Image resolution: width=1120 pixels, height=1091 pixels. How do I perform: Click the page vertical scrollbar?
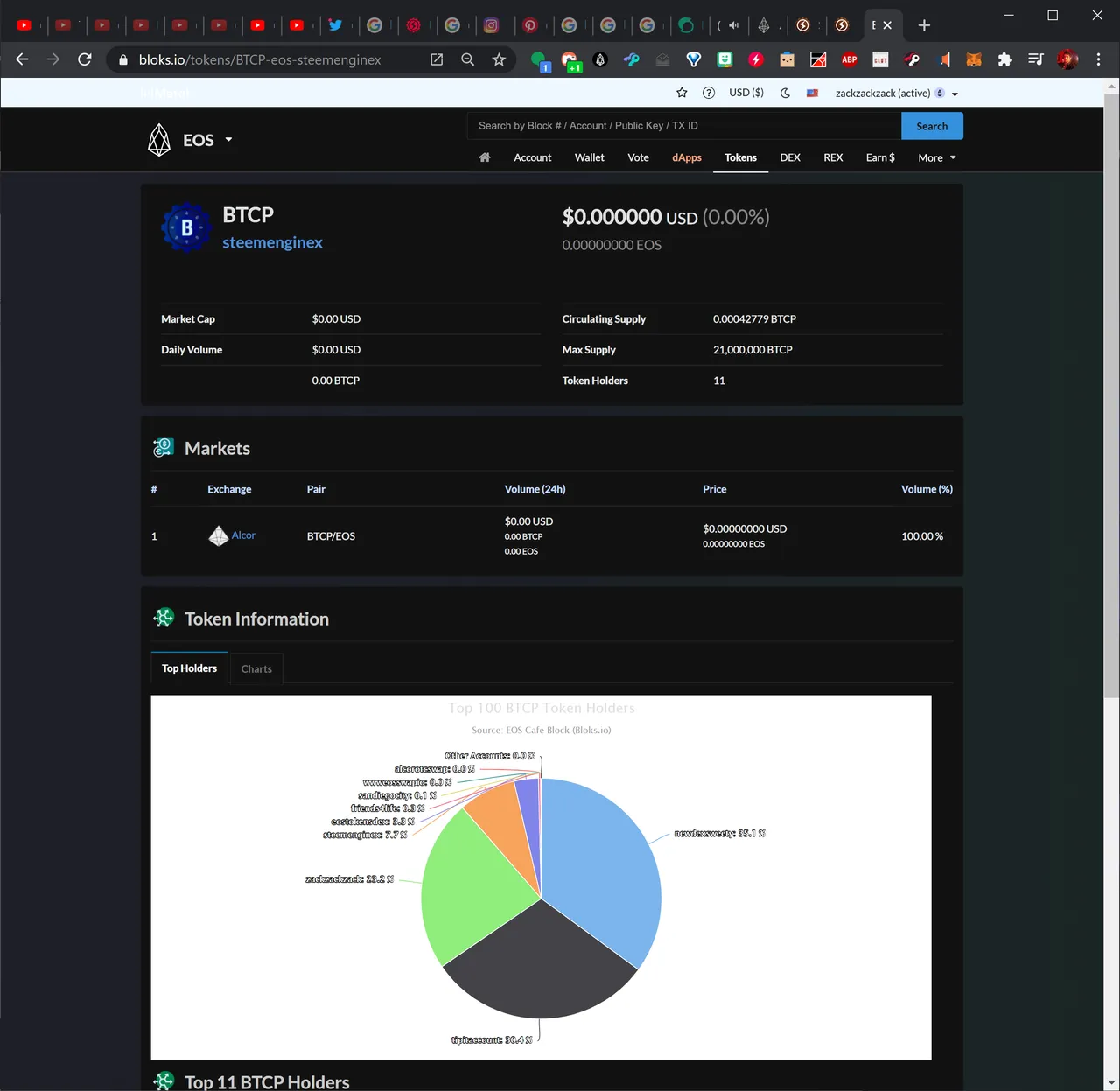click(1111, 394)
